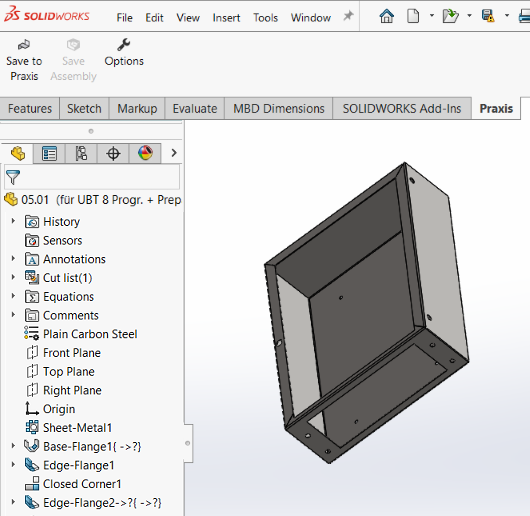Open the Edit menu
This screenshot has height=516, width=530.
click(154, 18)
